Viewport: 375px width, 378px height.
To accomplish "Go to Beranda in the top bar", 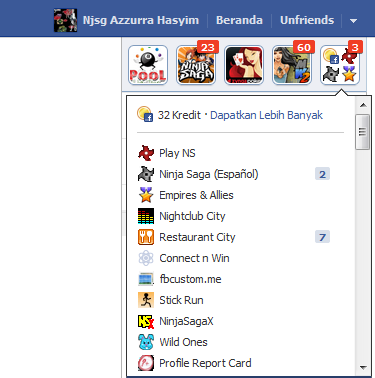I will pyautogui.click(x=239, y=20).
